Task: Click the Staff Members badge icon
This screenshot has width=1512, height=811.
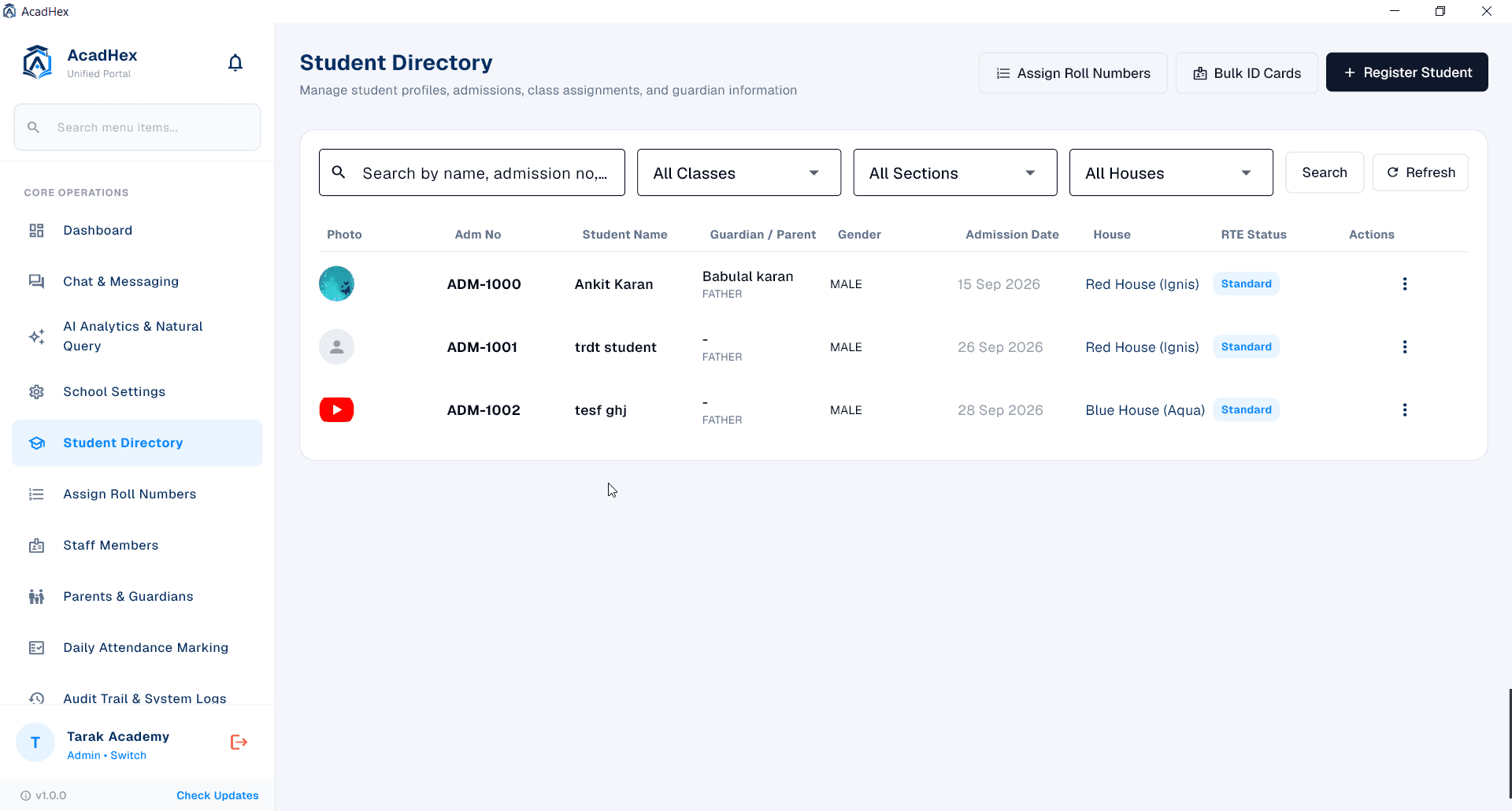Action: point(36,546)
